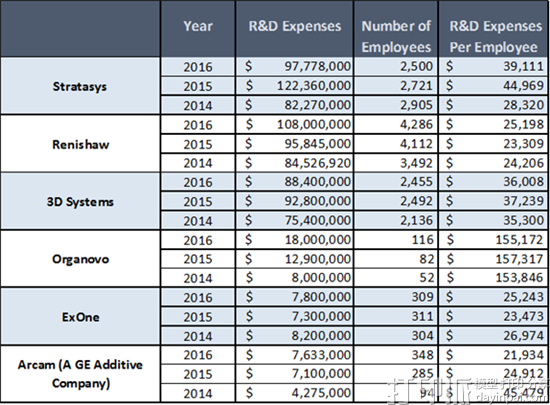
Task: Select the 116 employees cell
Action: (396, 240)
